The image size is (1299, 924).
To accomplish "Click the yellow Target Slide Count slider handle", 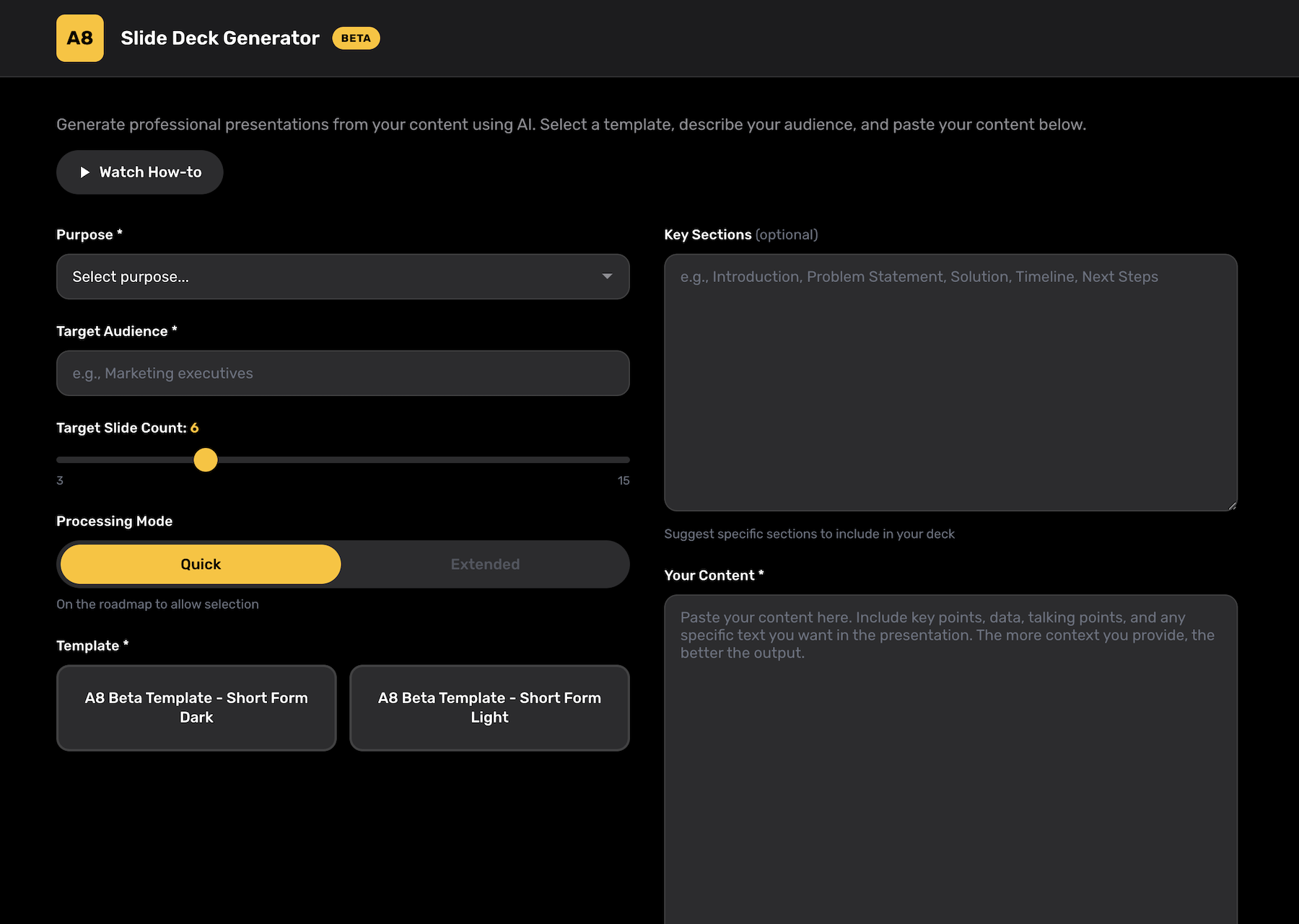I will coord(206,459).
